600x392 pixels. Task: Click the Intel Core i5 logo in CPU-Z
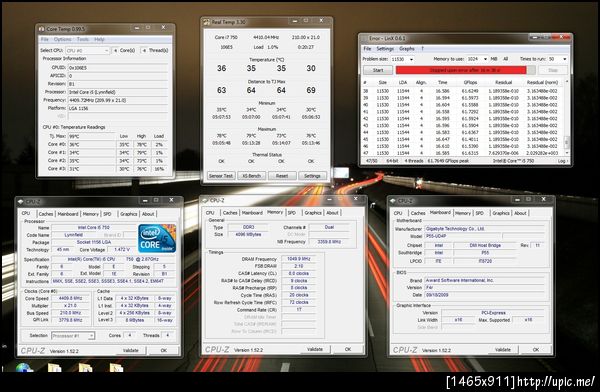[x=157, y=238]
